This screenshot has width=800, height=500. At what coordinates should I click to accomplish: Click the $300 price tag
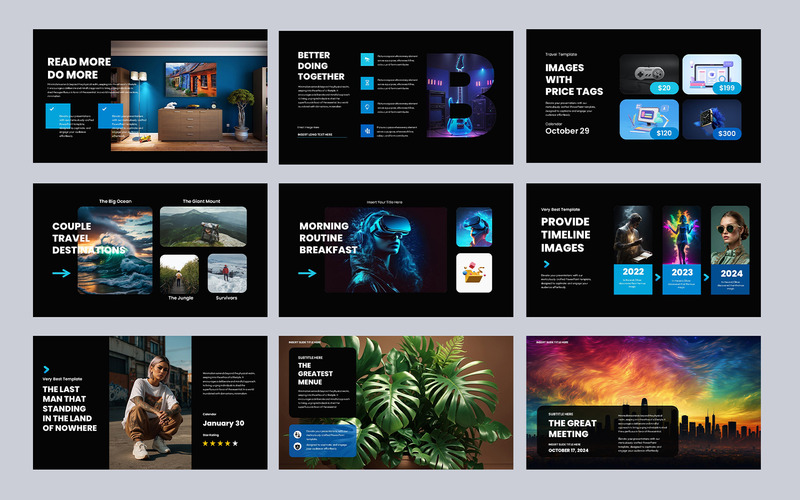click(x=725, y=133)
